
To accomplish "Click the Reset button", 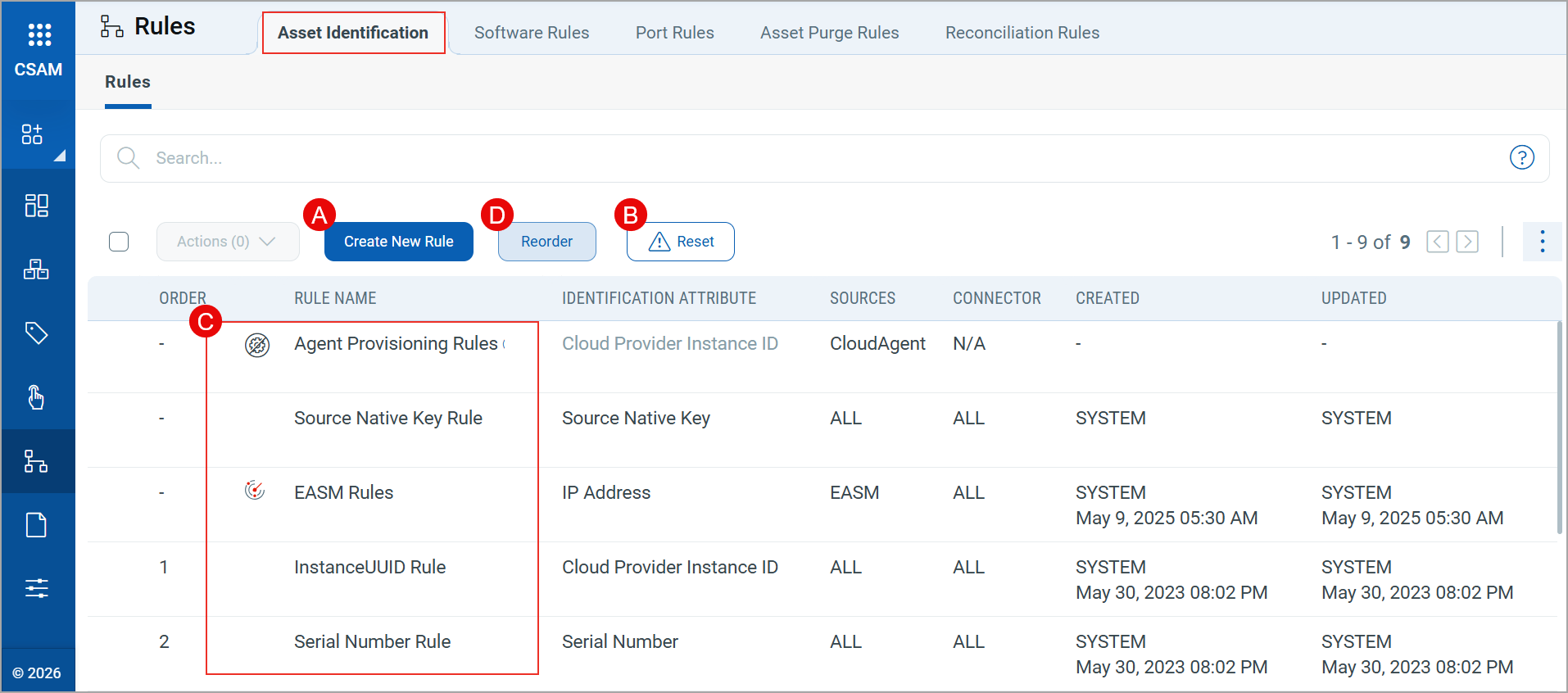I will pos(681,242).
